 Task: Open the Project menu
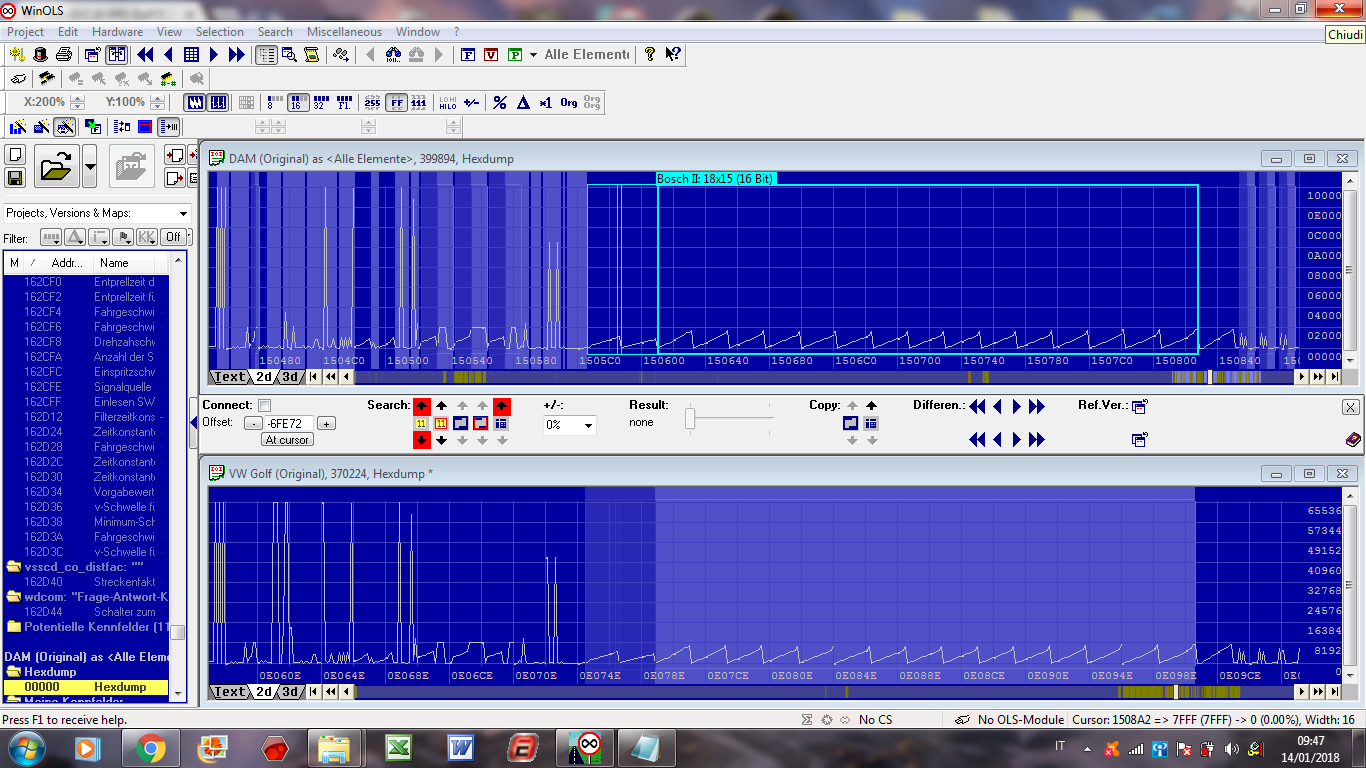tap(26, 32)
